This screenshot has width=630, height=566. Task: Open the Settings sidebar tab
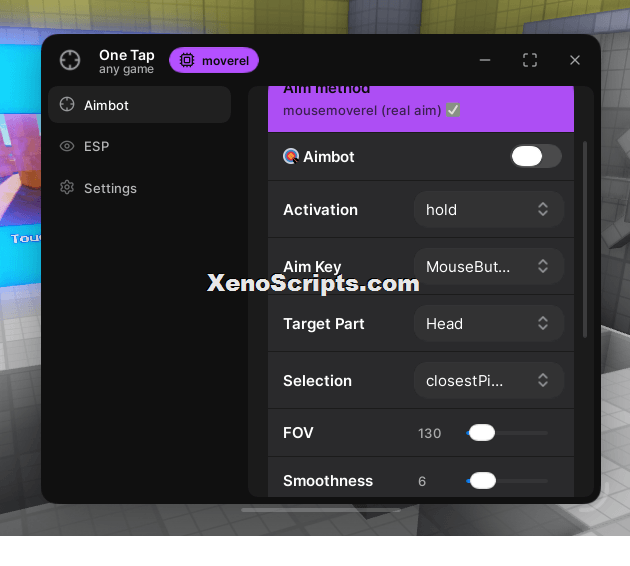coord(139,188)
